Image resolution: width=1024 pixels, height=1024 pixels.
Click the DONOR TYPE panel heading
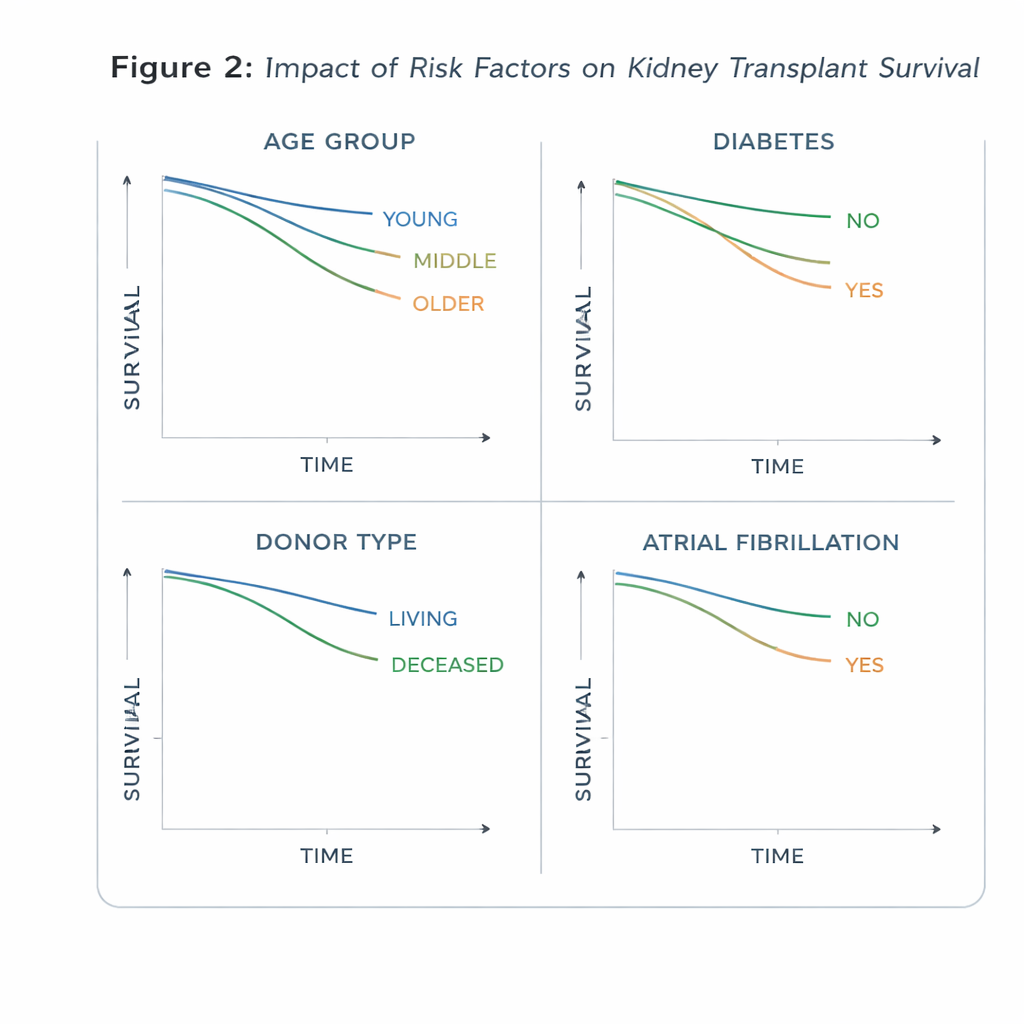336,542
